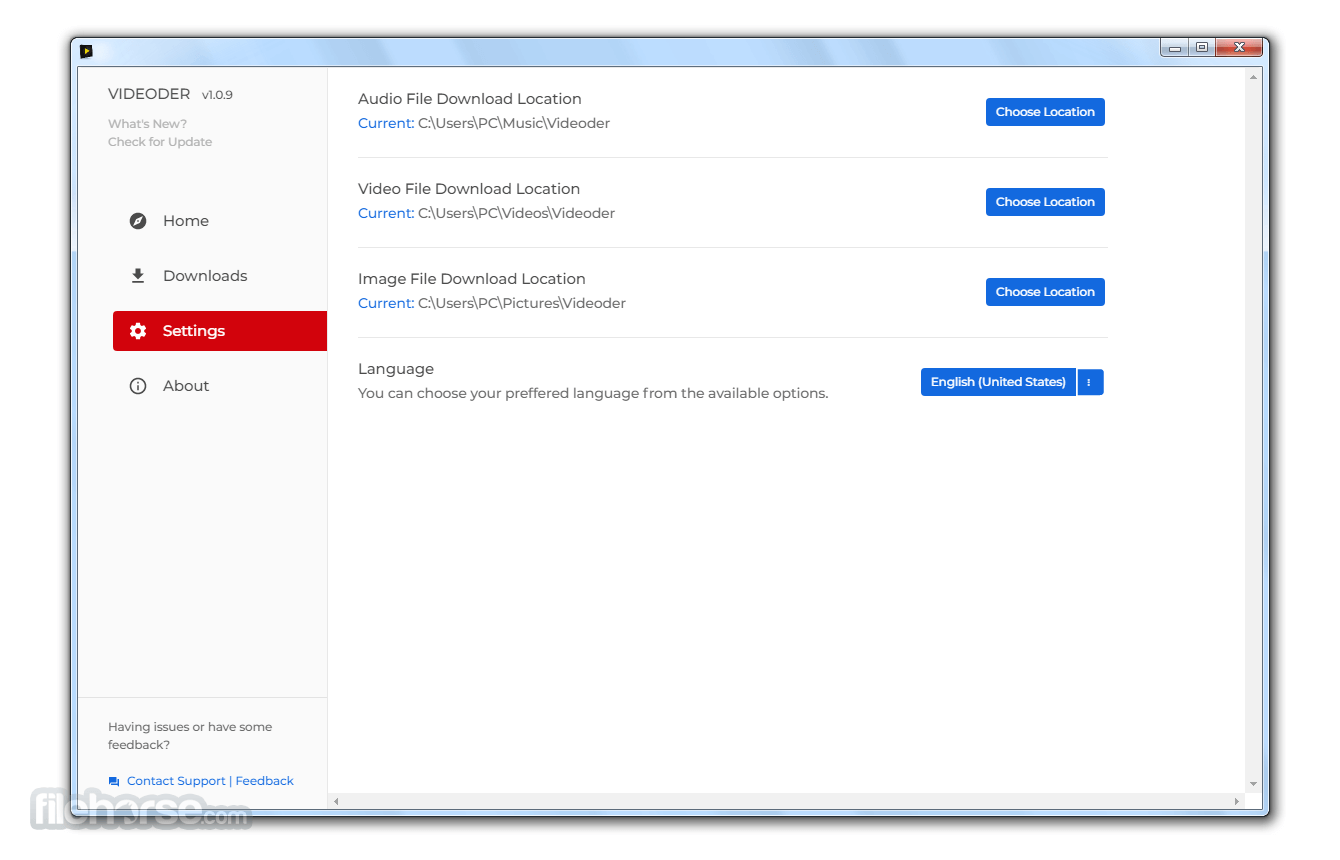Click the horizontal scrollbar left arrow
Image resolution: width=1340 pixels, height=860 pixels.
click(336, 801)
